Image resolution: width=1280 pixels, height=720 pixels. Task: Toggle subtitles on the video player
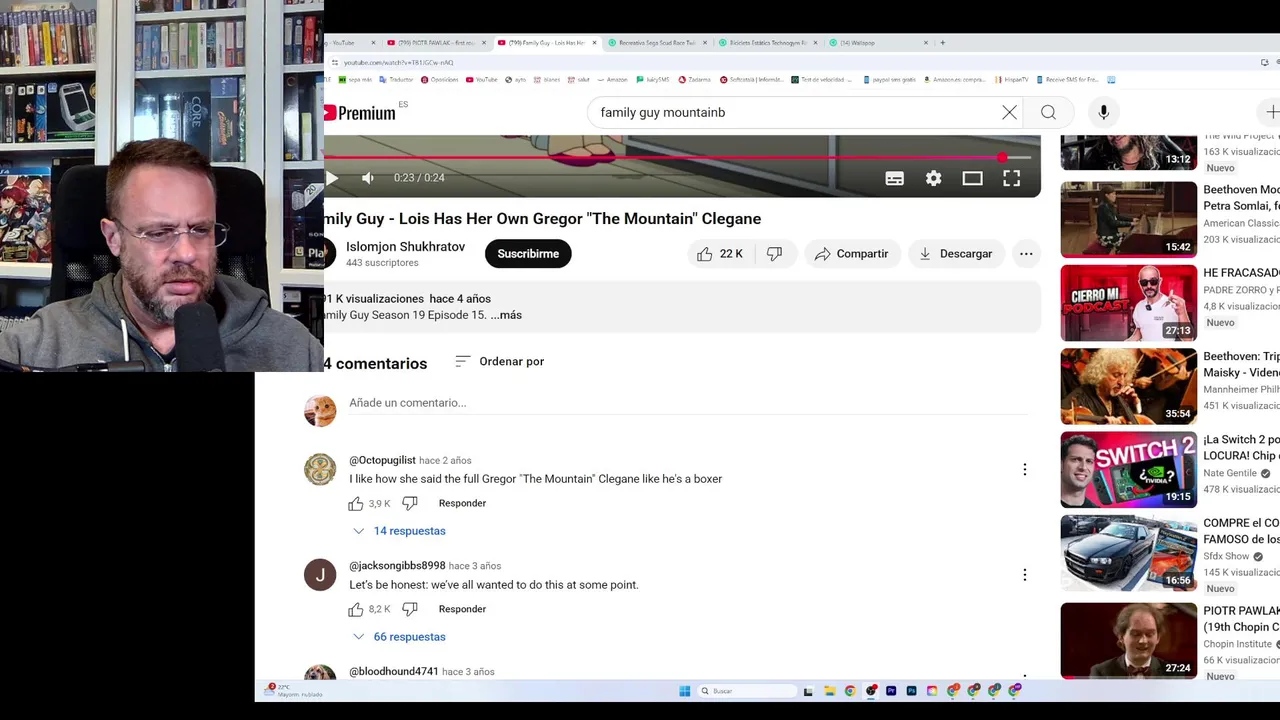point(894,178)
